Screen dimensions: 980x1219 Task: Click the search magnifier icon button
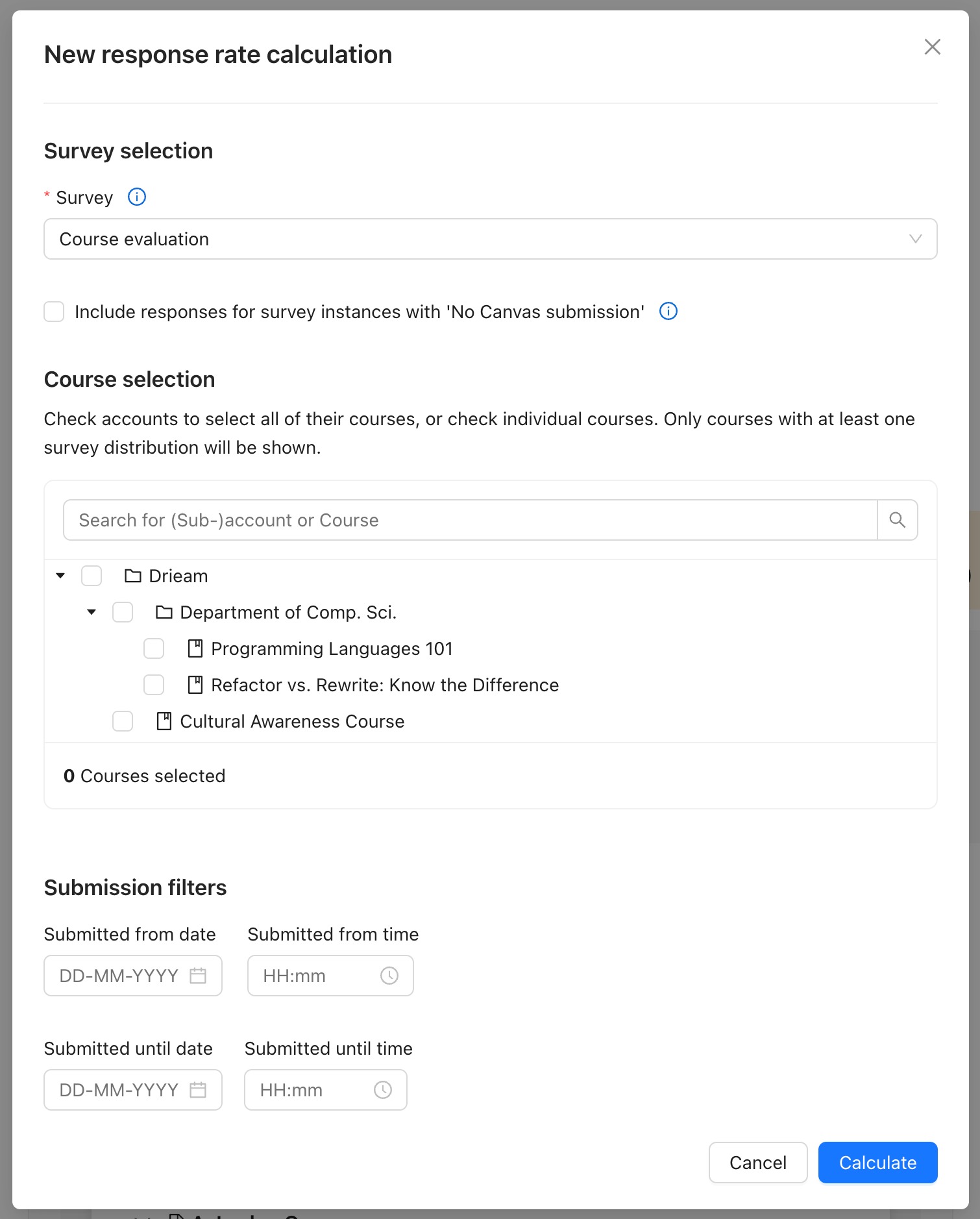click(898, 520)
